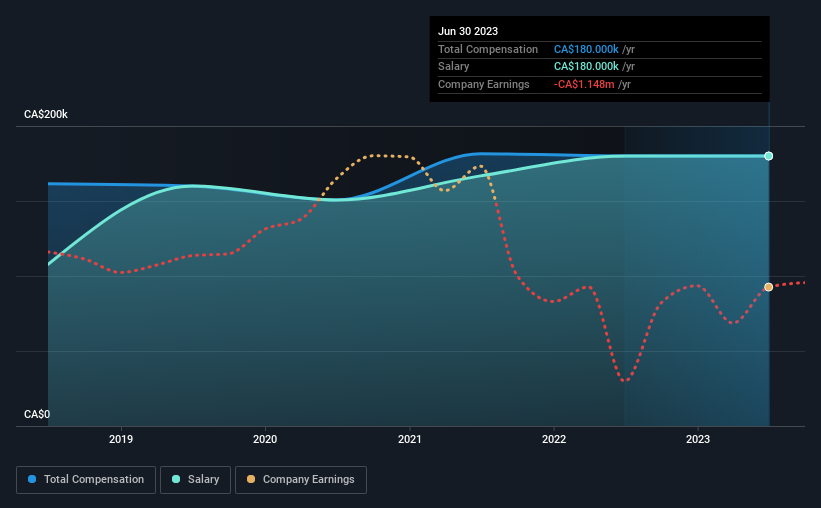Click the 2021 x-axis label

pyautogui.click(x=409, y=439)
